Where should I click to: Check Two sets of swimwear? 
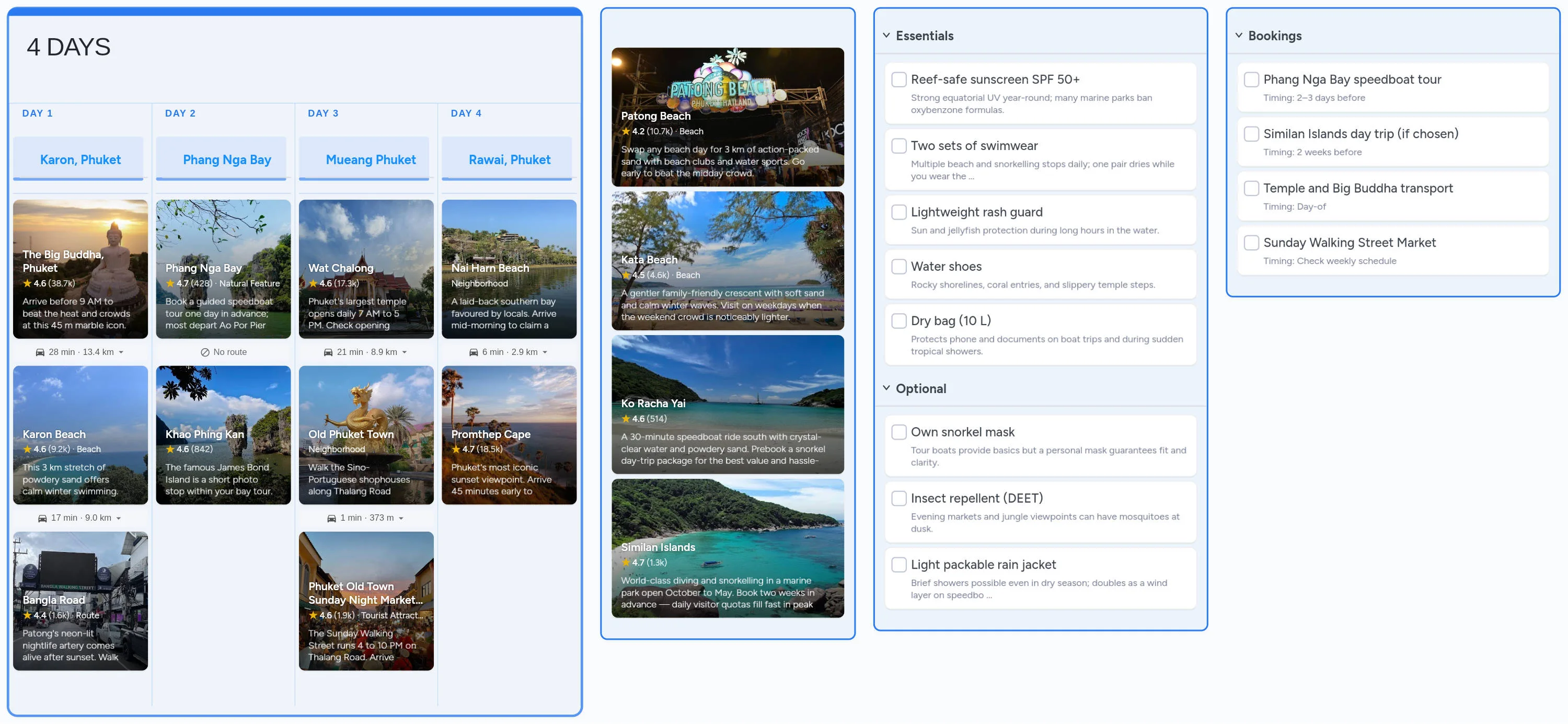click(898, 146)
